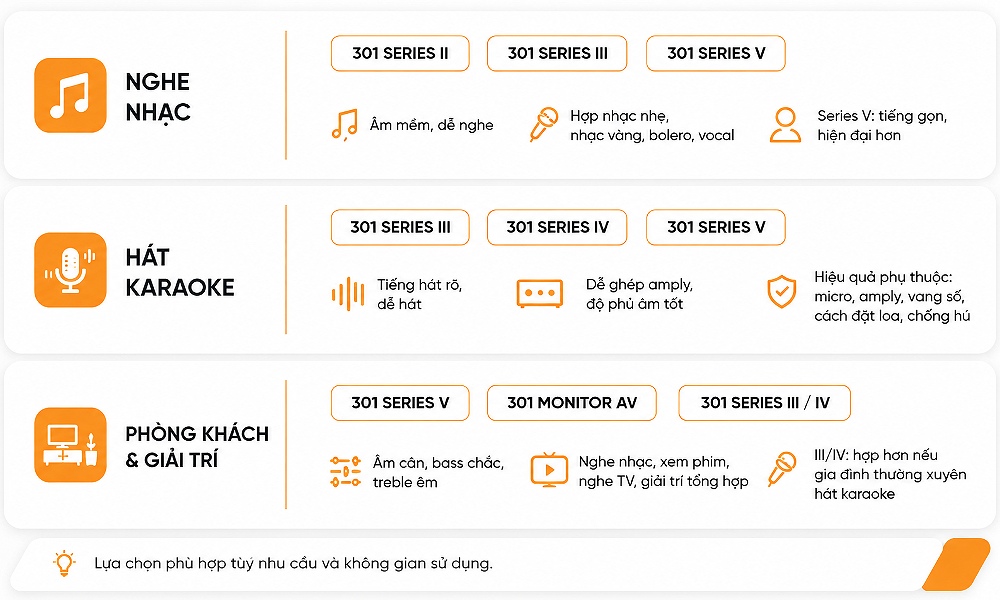The width and height of the screenshot is (1000, 600).
Task: Select 301 SERIES IV tag in karaoke row
Action: click(x=557, y=228)
